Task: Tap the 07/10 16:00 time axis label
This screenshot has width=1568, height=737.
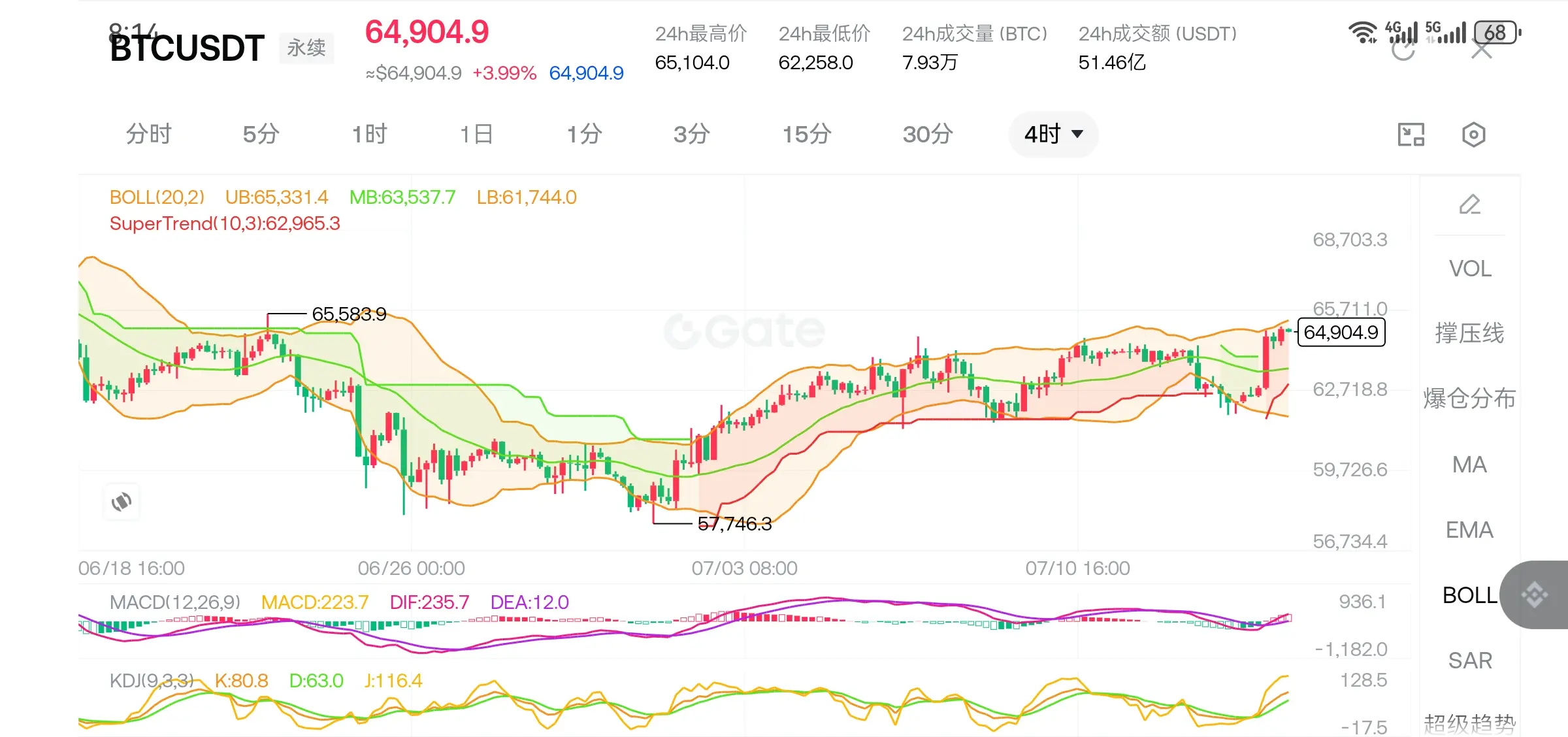Action: pos(1077,568)
